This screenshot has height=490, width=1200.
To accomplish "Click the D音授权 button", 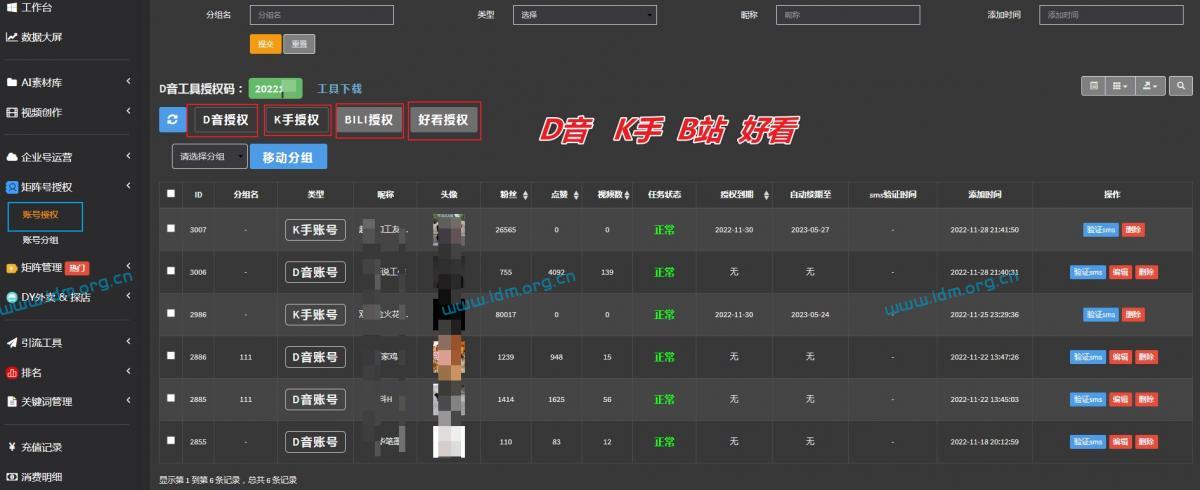I will [224, 120].
